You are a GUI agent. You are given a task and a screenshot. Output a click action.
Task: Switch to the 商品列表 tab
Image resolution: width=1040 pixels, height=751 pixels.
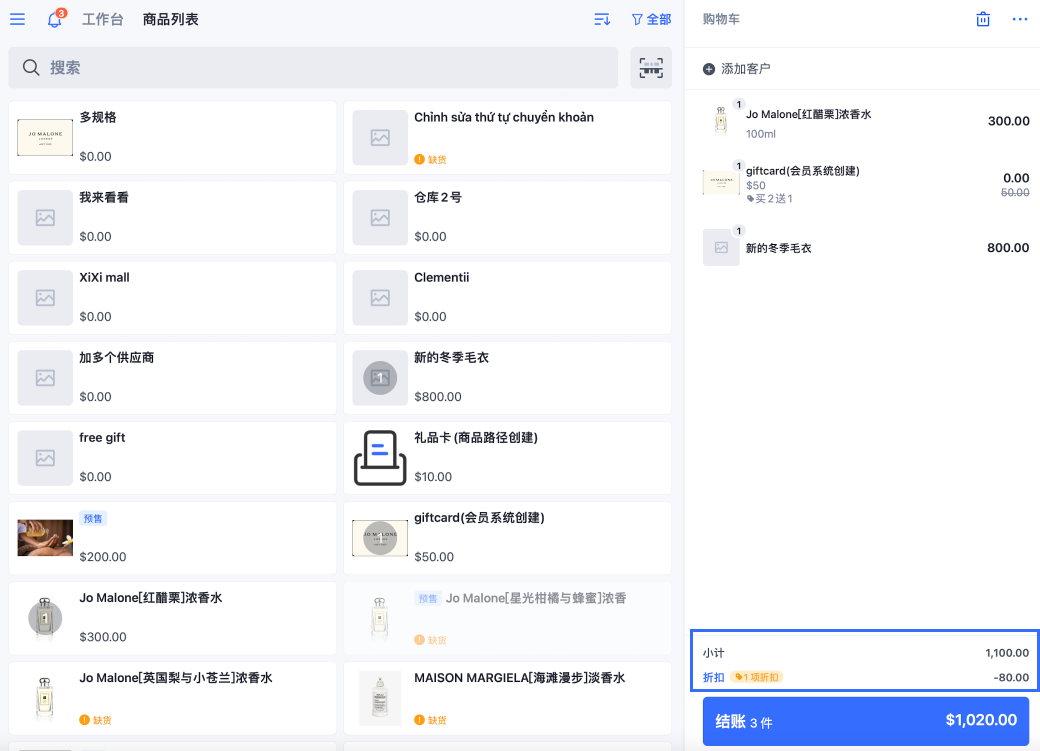click(170, 19)
